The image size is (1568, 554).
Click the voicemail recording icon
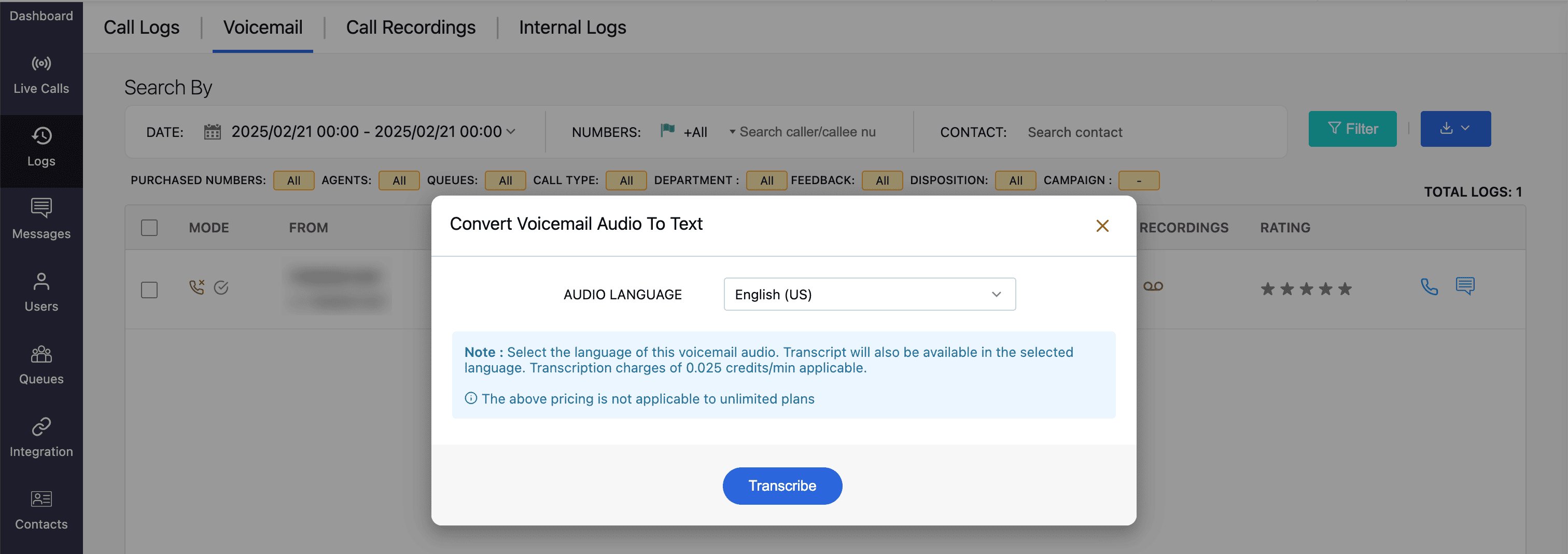click(x=1152, y=286)
